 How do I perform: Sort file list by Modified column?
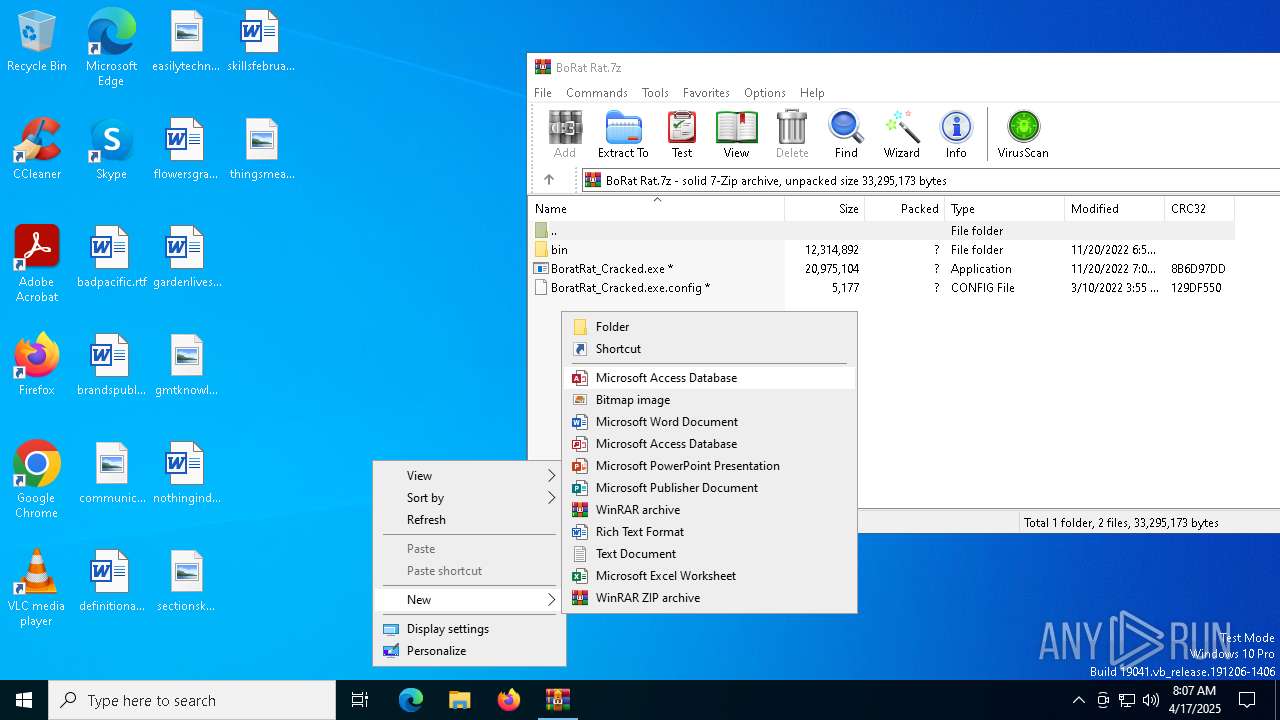pos(1115,209)
